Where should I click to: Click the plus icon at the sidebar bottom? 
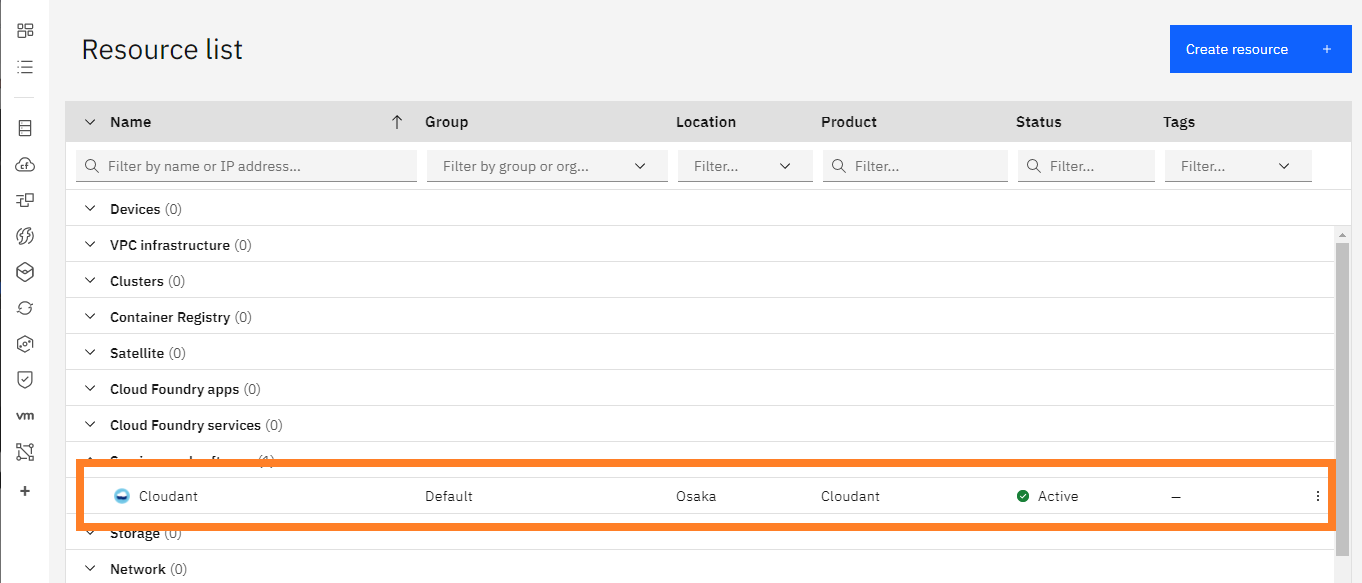point(25,491)
